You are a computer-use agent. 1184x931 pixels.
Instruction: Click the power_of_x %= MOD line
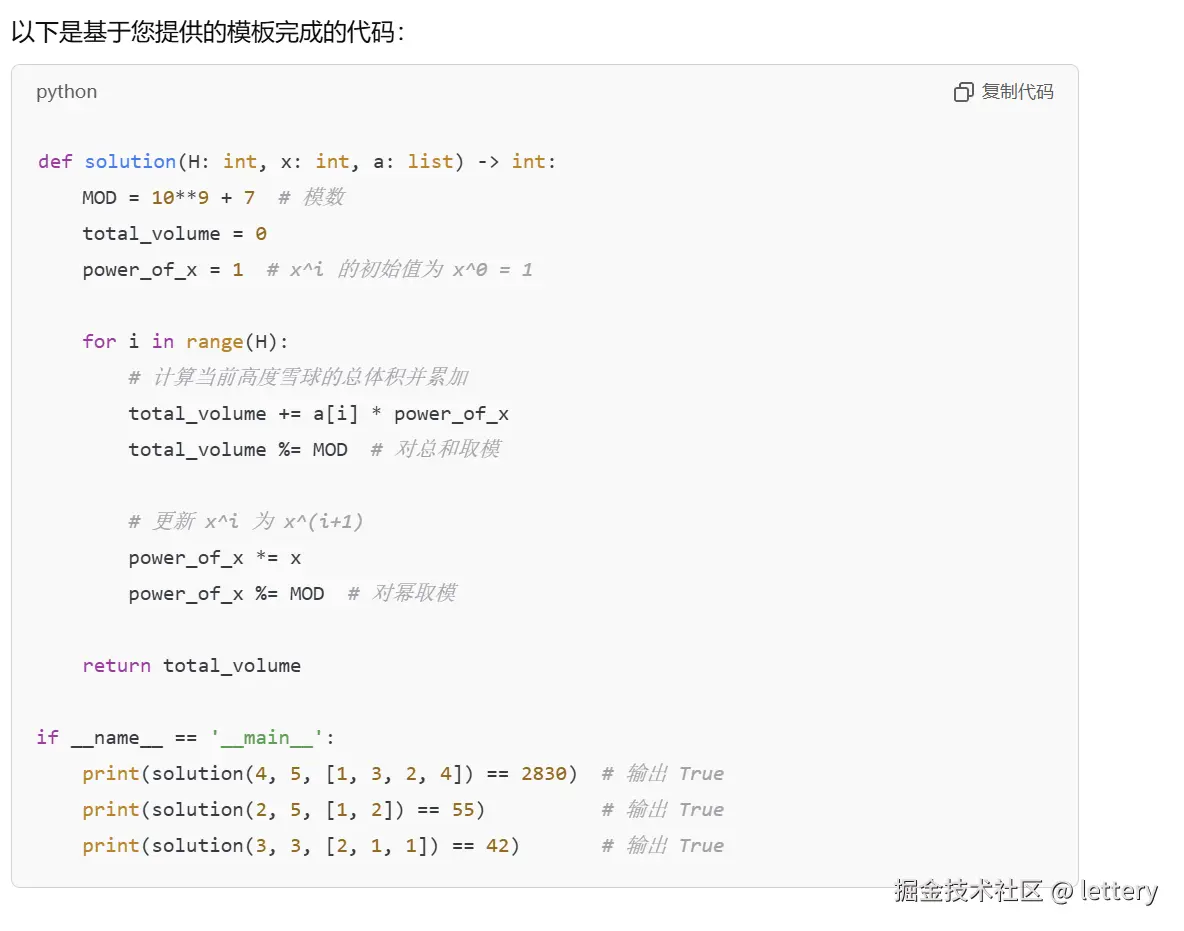[227, 594]
